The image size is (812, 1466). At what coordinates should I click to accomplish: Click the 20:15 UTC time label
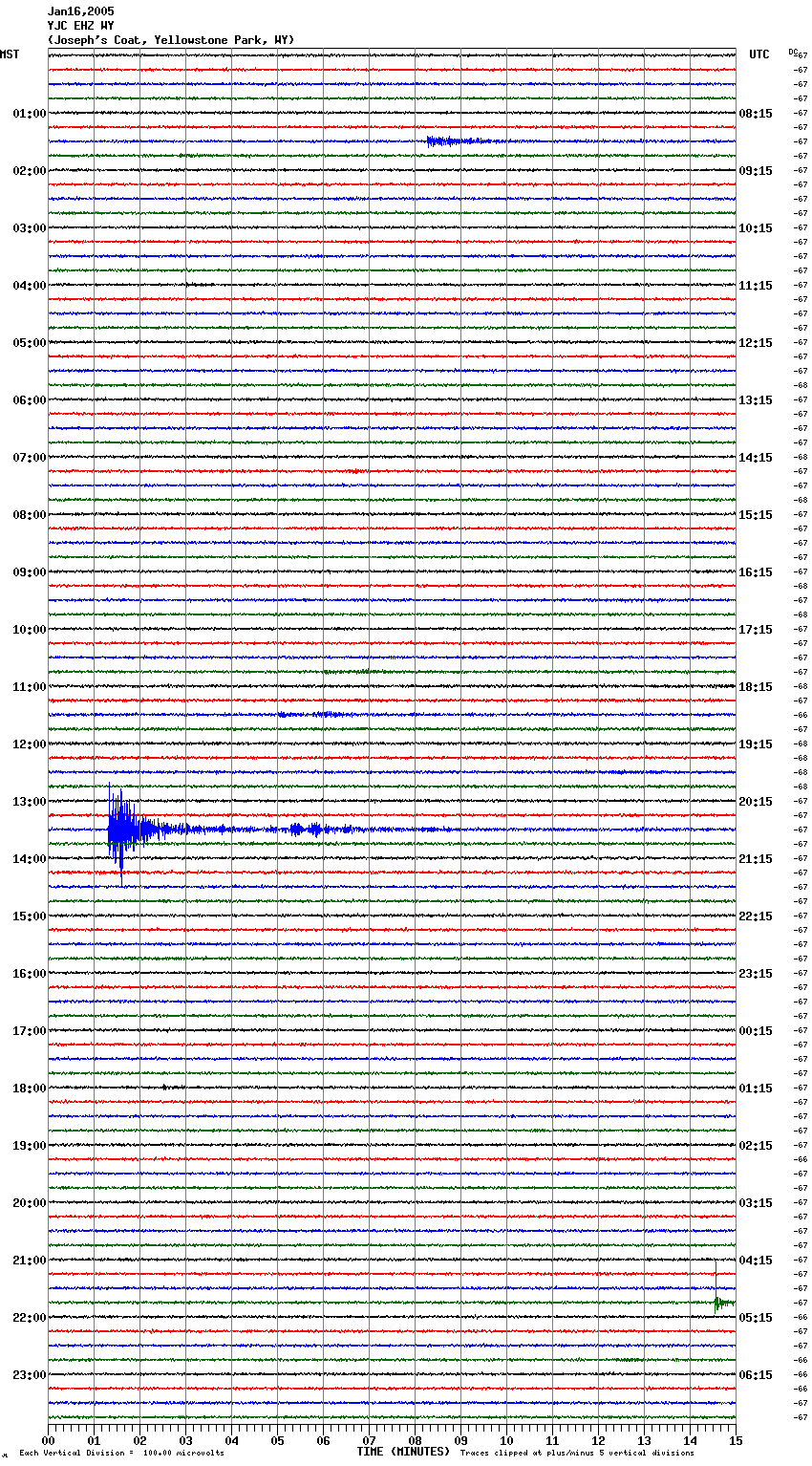[756, 802]
